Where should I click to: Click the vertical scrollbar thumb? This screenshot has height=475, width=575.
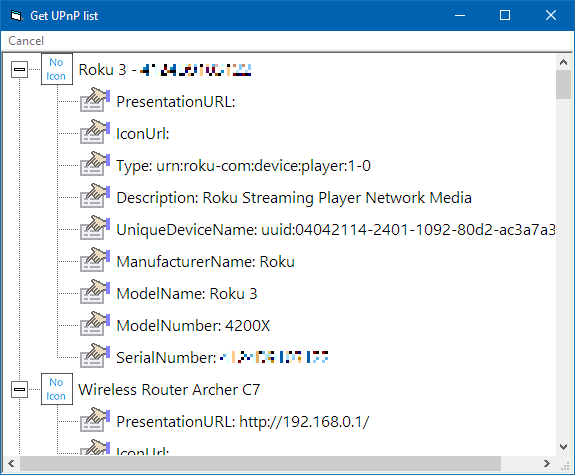[x=564, y=85]
